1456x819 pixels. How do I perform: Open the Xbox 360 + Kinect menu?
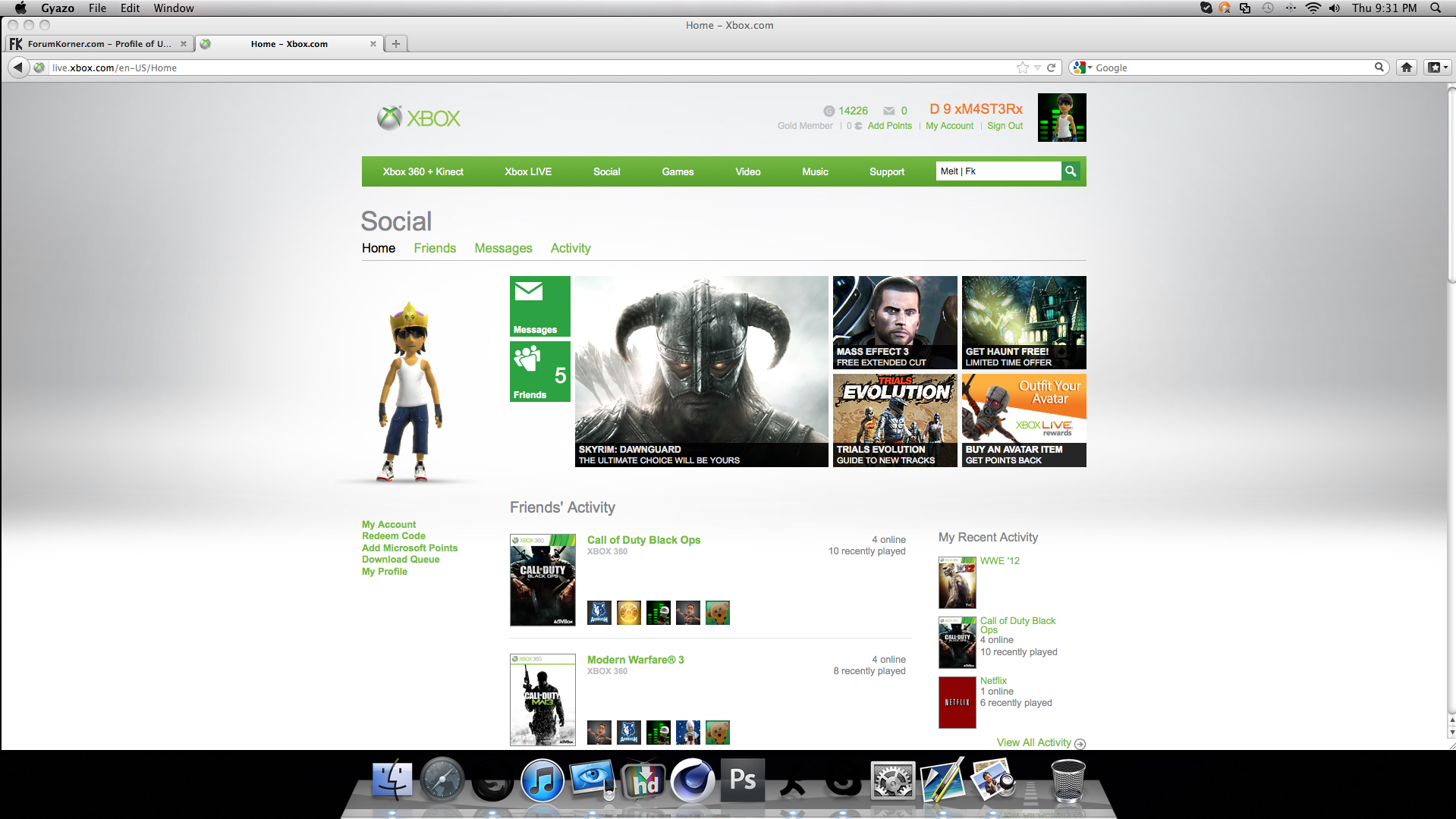[423, 171]
